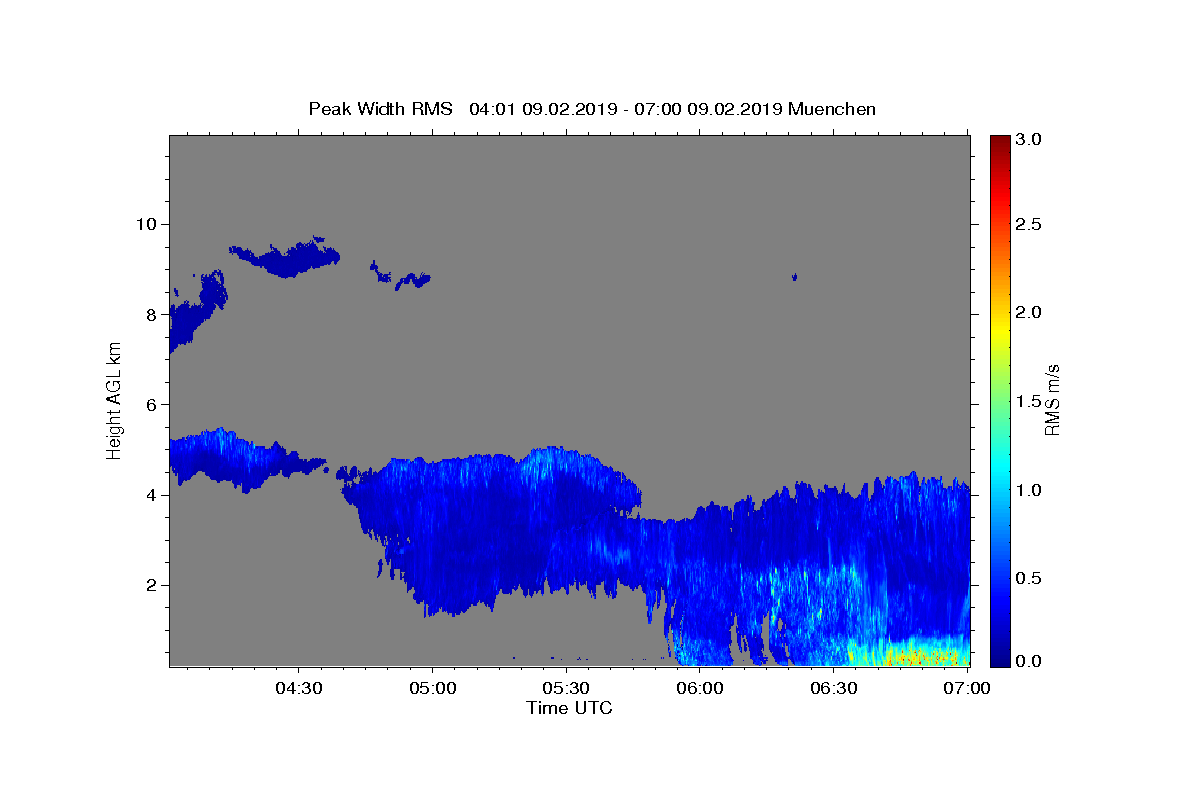Screen dimensions: 1200x800
Task: Click the colorbar value 0.0
Action: (x=1029, y=661)
